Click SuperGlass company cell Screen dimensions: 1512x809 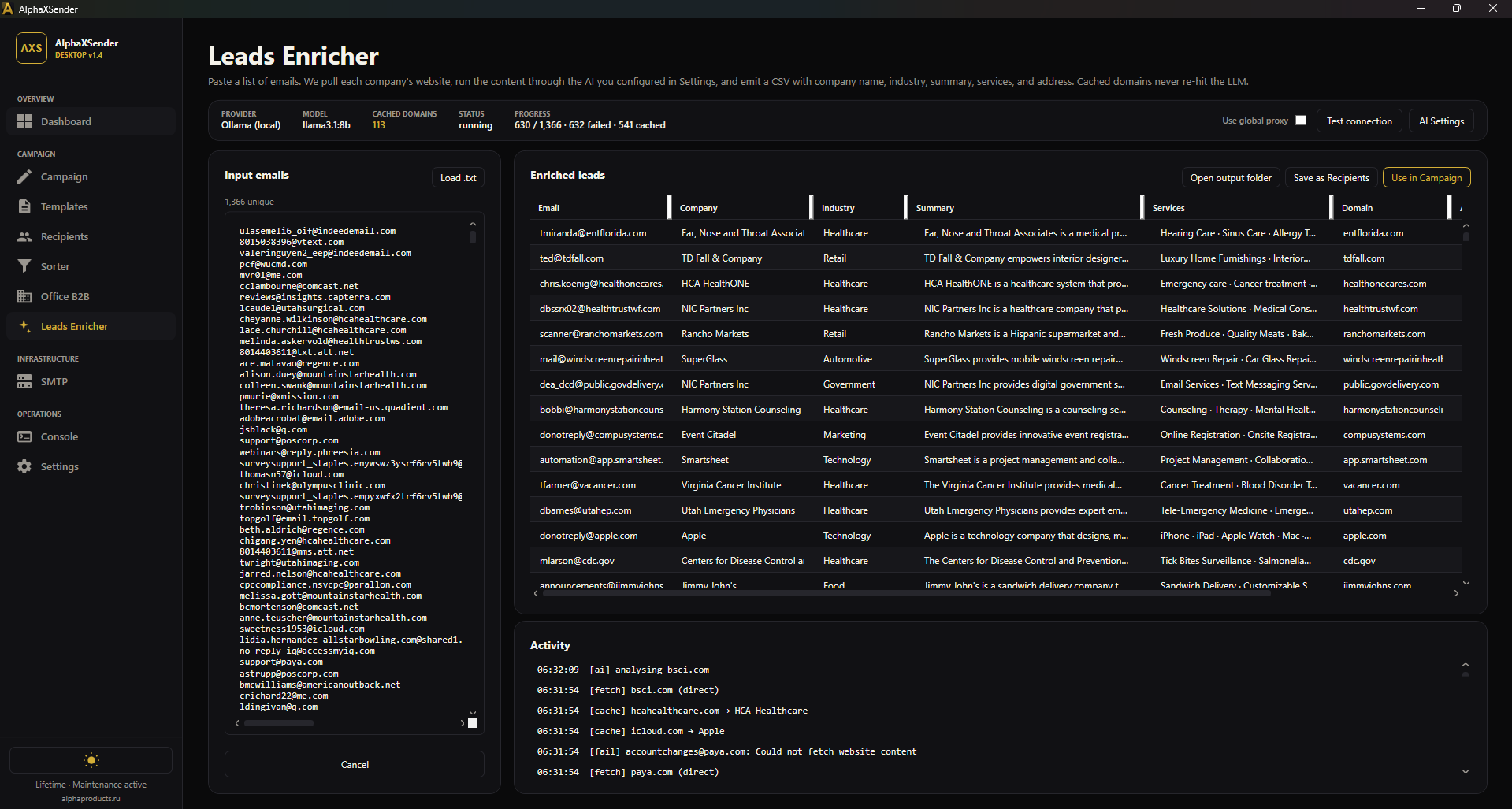pyautogui.click(x=704, y=359)
